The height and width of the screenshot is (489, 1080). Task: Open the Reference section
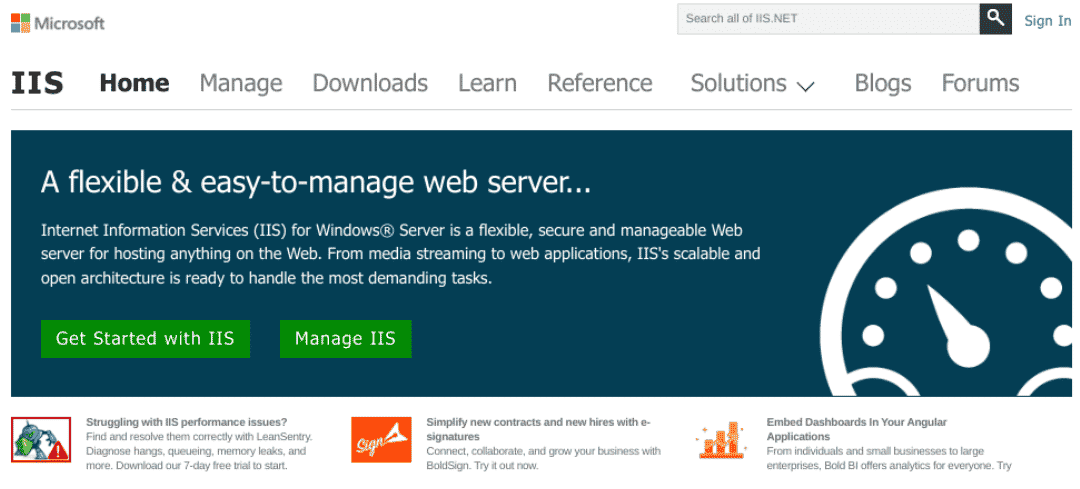click(x=600, y=83)
